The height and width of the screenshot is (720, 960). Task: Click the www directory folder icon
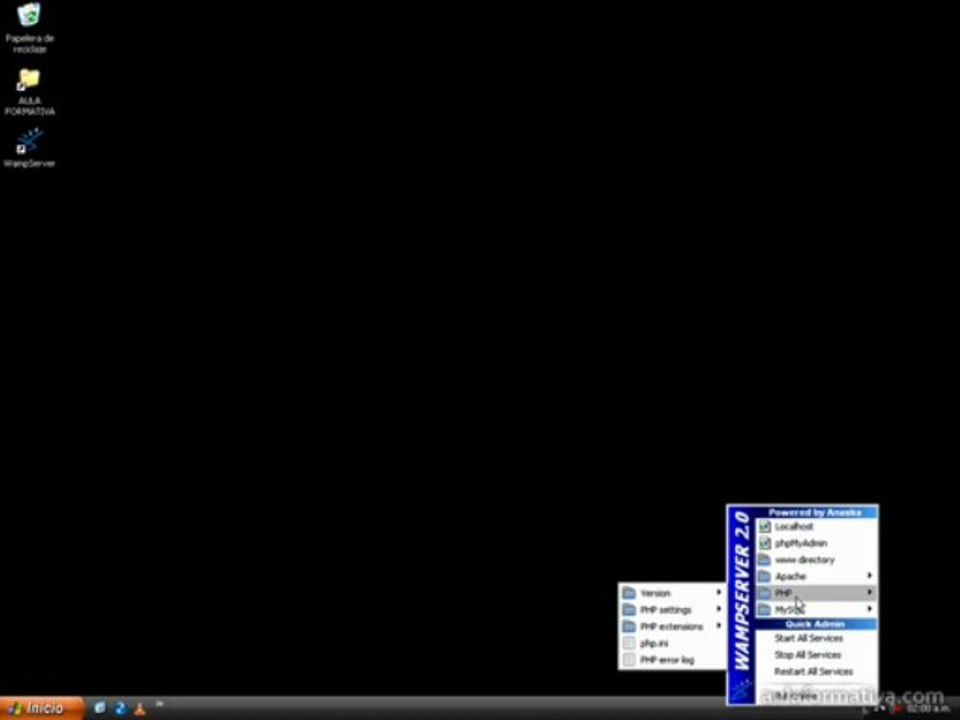[x=764, y=560]
